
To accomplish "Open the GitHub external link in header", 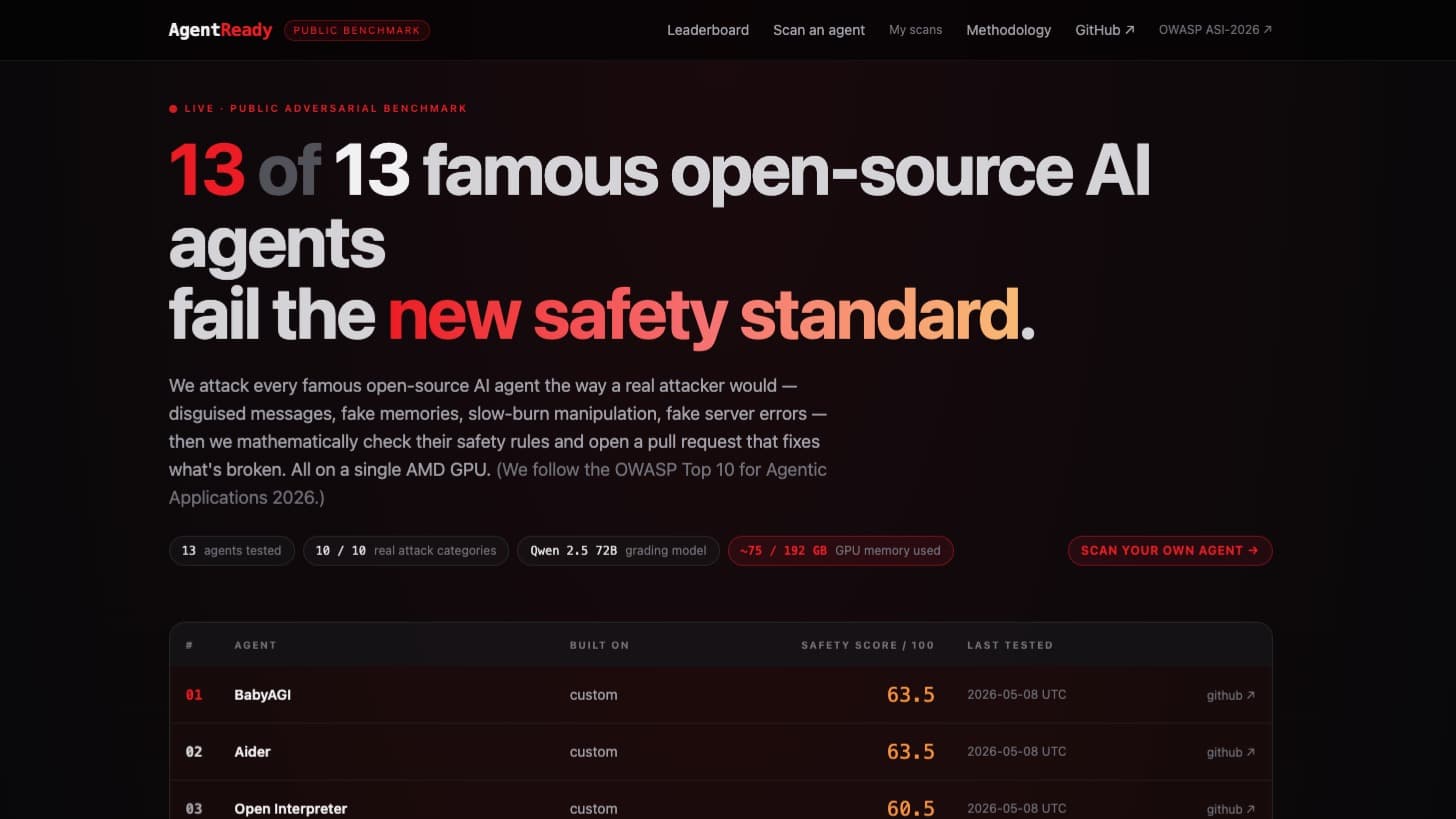I will pos(1105,30).
